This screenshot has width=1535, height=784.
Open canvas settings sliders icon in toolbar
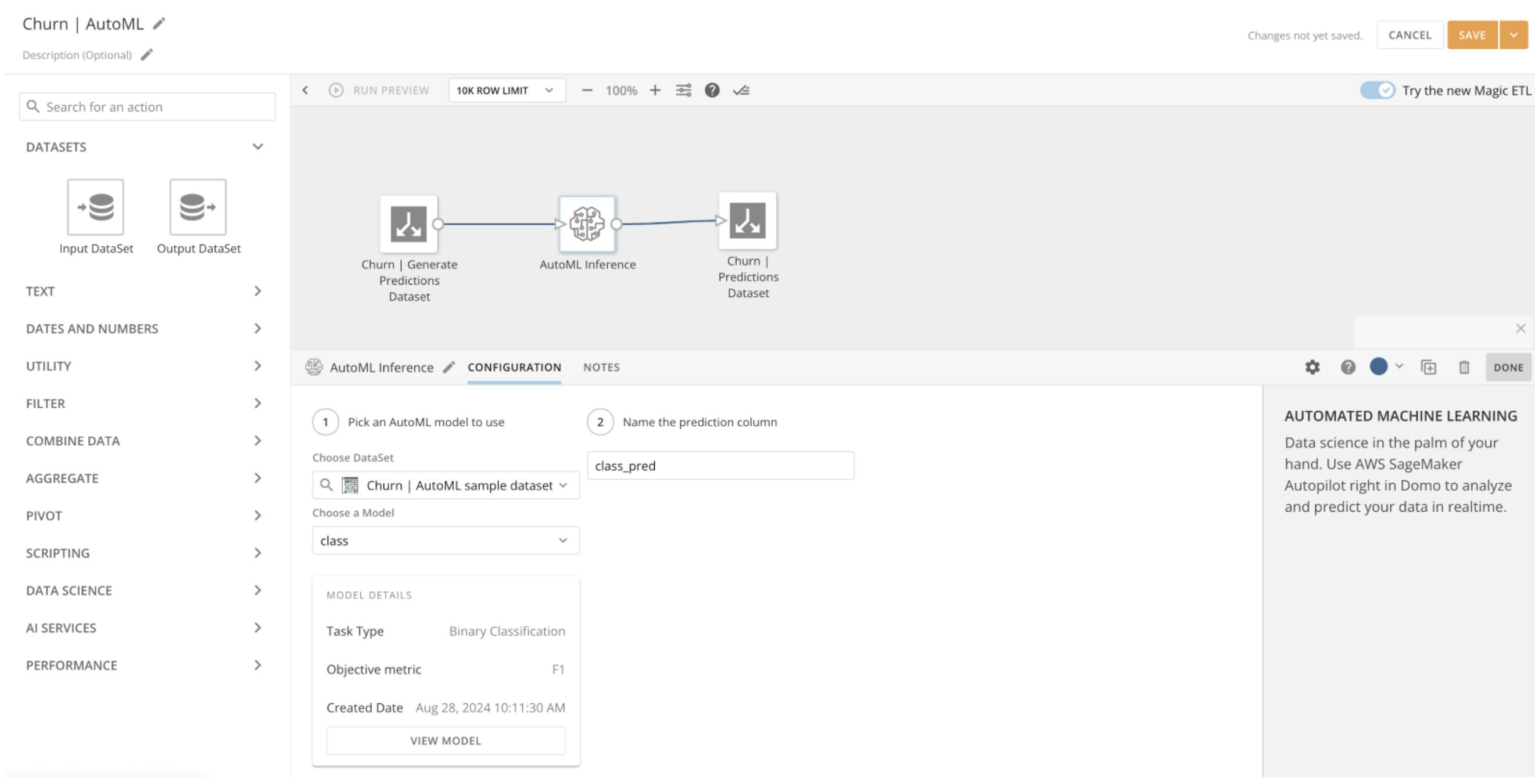[x=683, y=91]
